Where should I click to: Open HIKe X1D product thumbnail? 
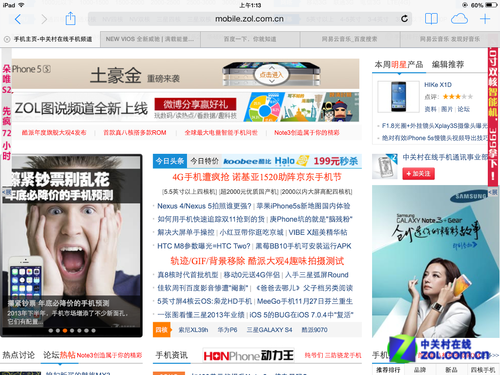pos(399,97)
